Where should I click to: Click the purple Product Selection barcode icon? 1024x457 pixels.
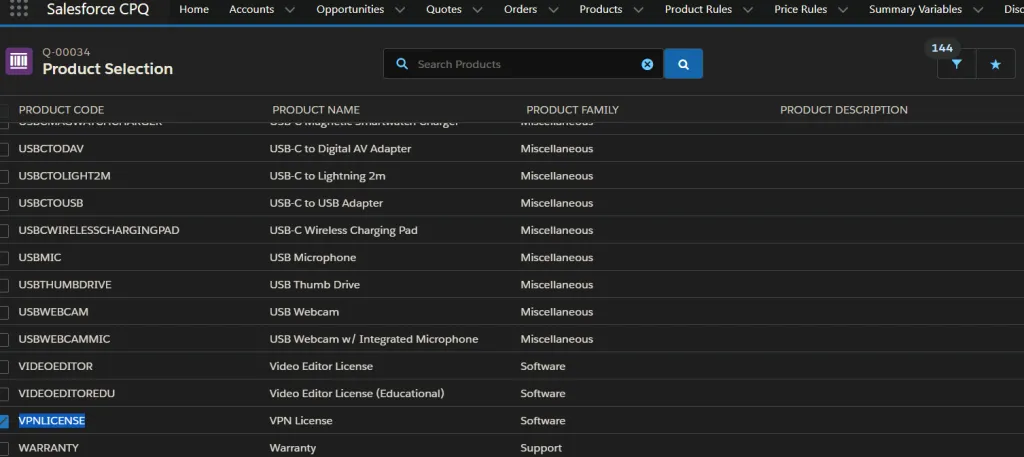click(19, 61)
